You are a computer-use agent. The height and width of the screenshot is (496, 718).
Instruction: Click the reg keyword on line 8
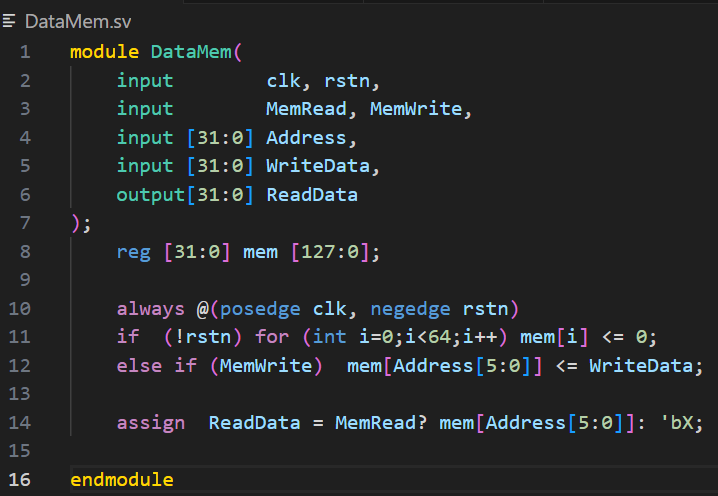point(133,252)
